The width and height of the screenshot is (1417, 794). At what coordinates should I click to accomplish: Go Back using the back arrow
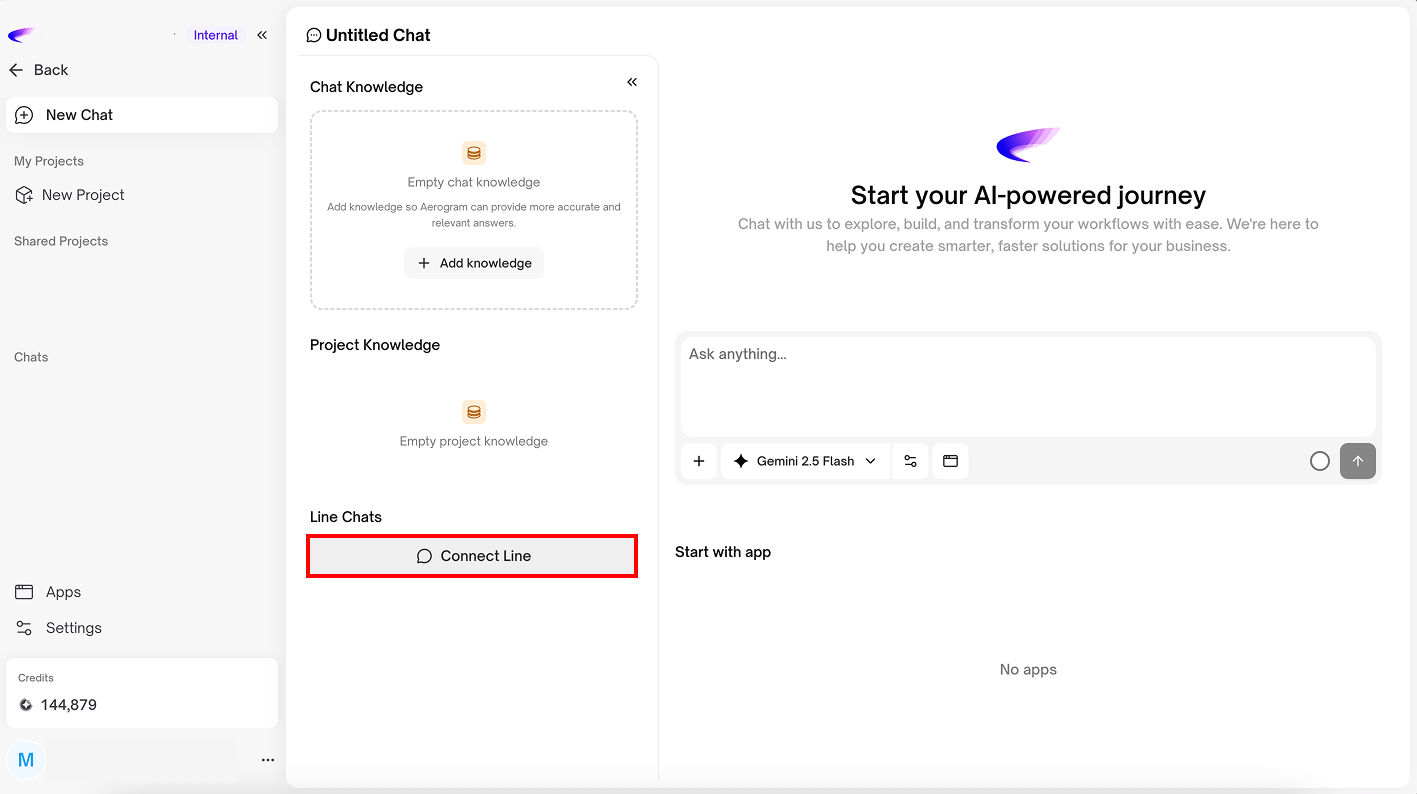pos(39,70)
